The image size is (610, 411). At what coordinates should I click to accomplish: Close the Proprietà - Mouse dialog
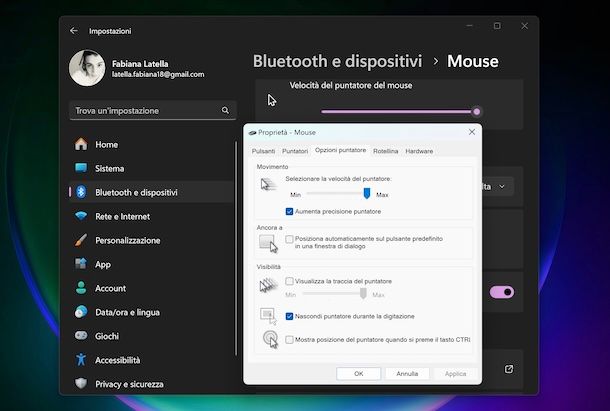tap(472, 132)
